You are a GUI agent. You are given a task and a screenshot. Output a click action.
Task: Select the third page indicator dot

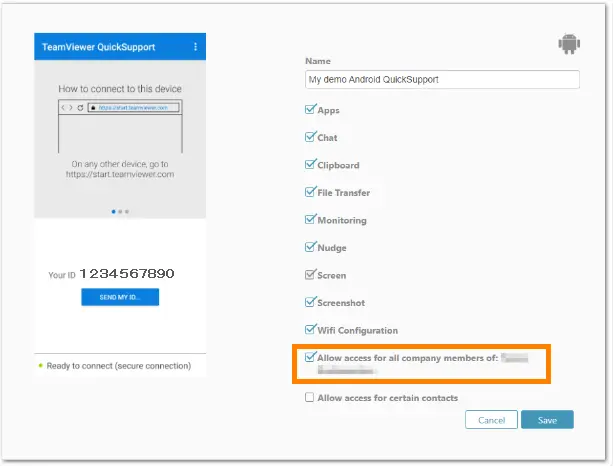(x=127, y=211)
